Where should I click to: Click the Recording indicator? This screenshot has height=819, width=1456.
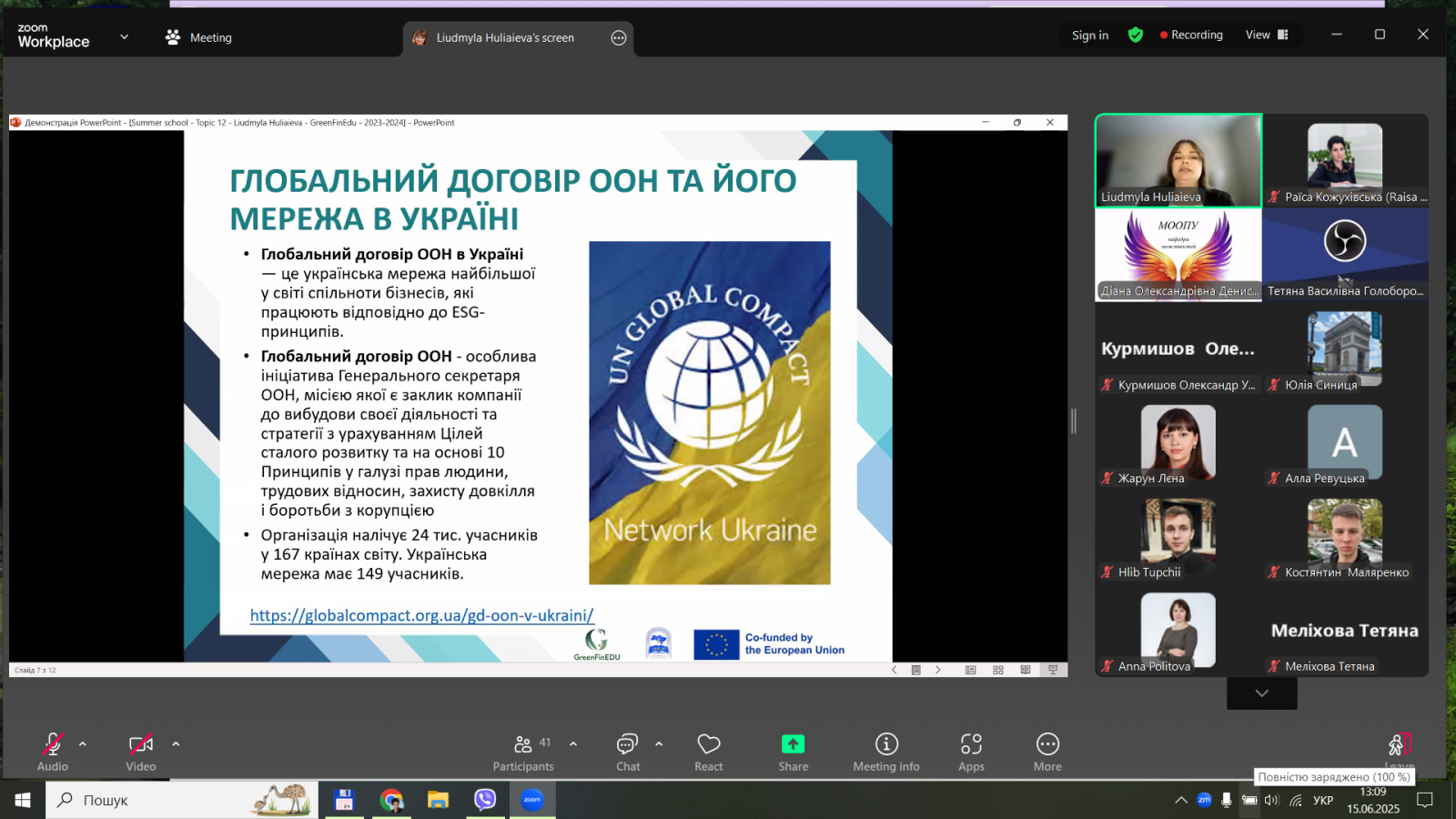coord(1191,35)
